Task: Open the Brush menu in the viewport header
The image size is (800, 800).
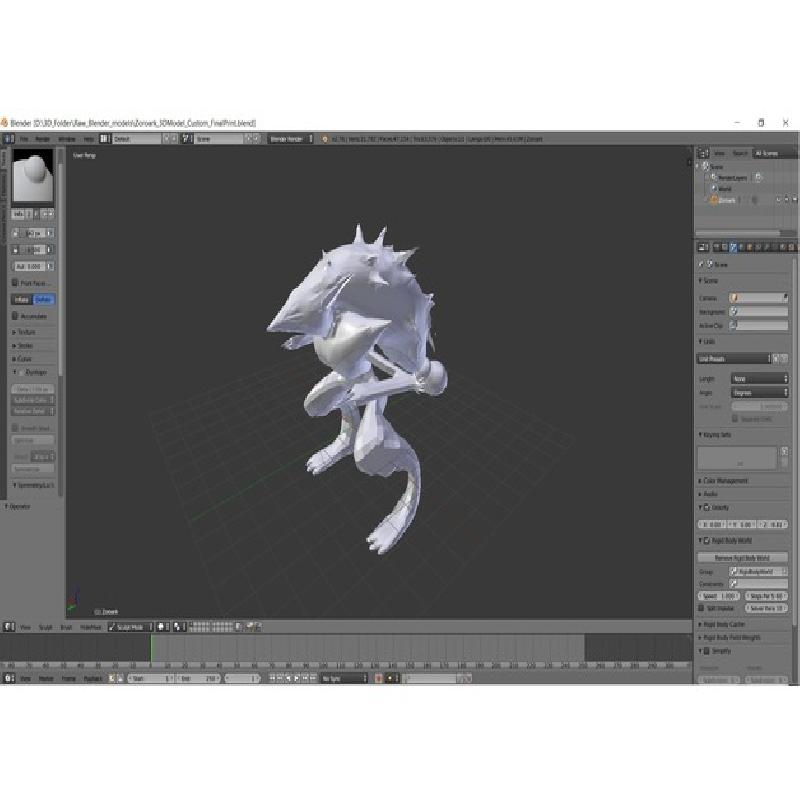Action: click(x=66, y=627)
